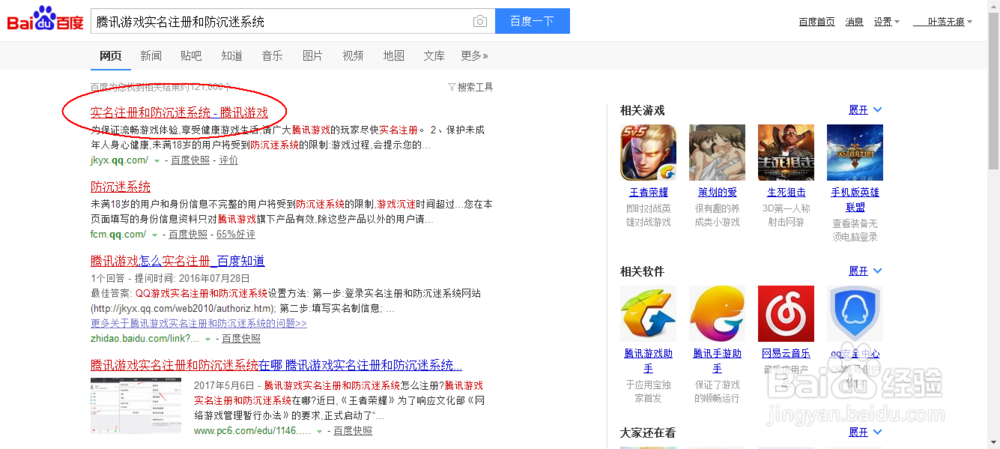
Task: Open 防沉迷系统 search result
Action: [x=121, y=187]
